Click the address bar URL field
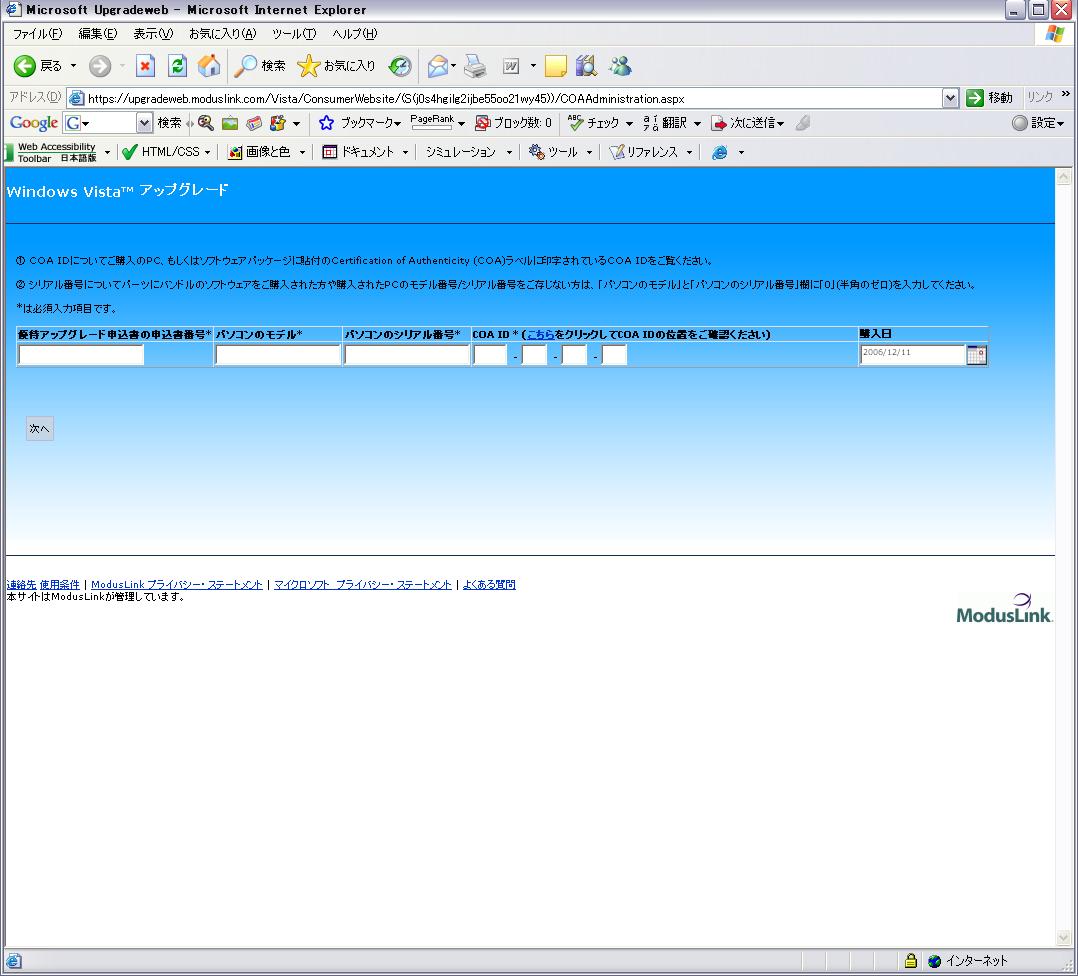This screenshot has height=976, width=1078. click(504, 98)
